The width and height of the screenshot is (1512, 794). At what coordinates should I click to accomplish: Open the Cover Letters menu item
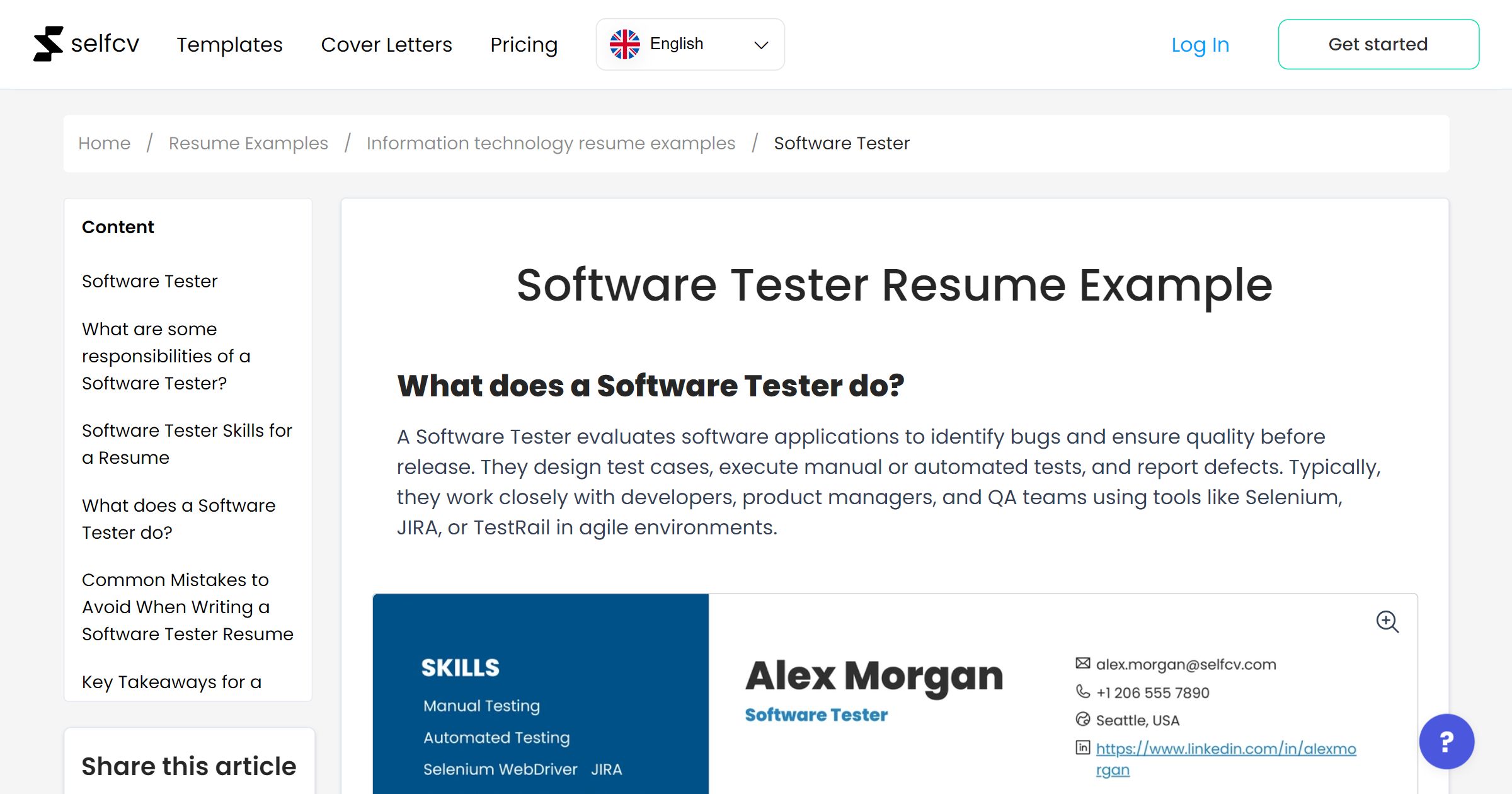tap(386, 45)
